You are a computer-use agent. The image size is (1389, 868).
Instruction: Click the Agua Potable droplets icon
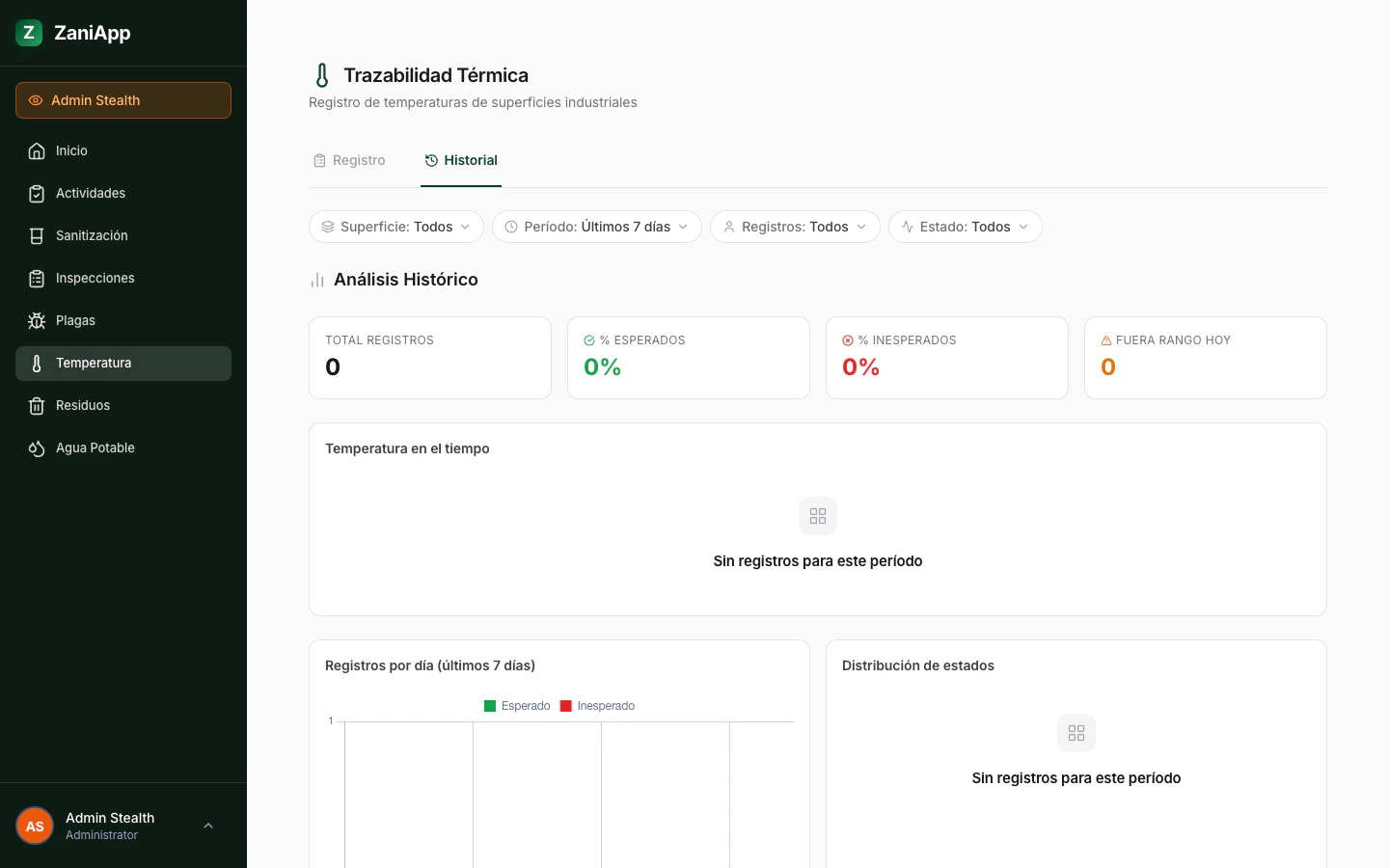click(37, 448)
